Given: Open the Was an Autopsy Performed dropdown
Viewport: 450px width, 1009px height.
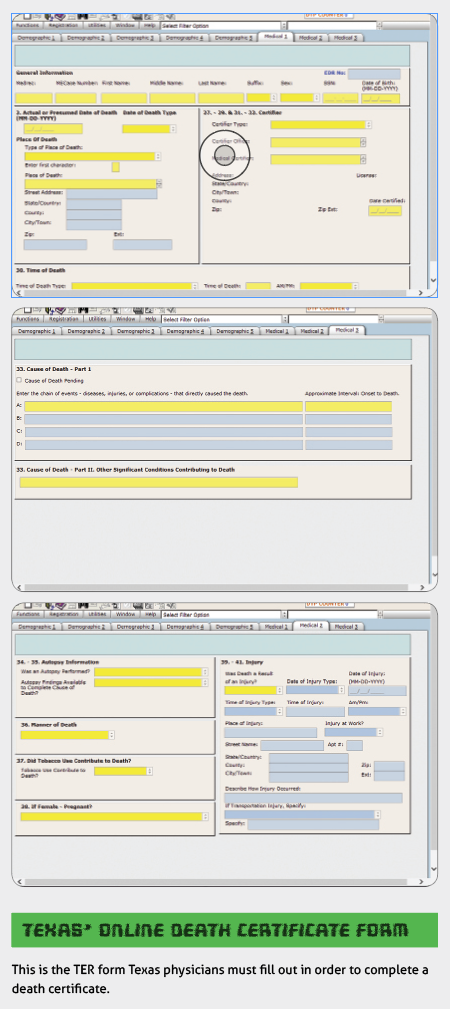Looking at the screenshot, I should [151, 672].
